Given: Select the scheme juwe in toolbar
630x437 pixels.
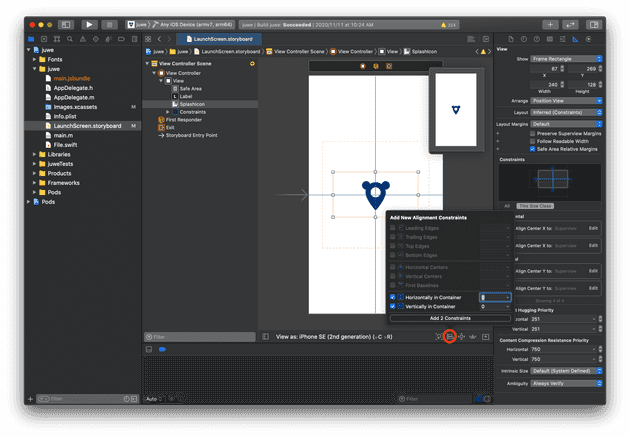Looking at the screenshot, I should tap(137, 25).
